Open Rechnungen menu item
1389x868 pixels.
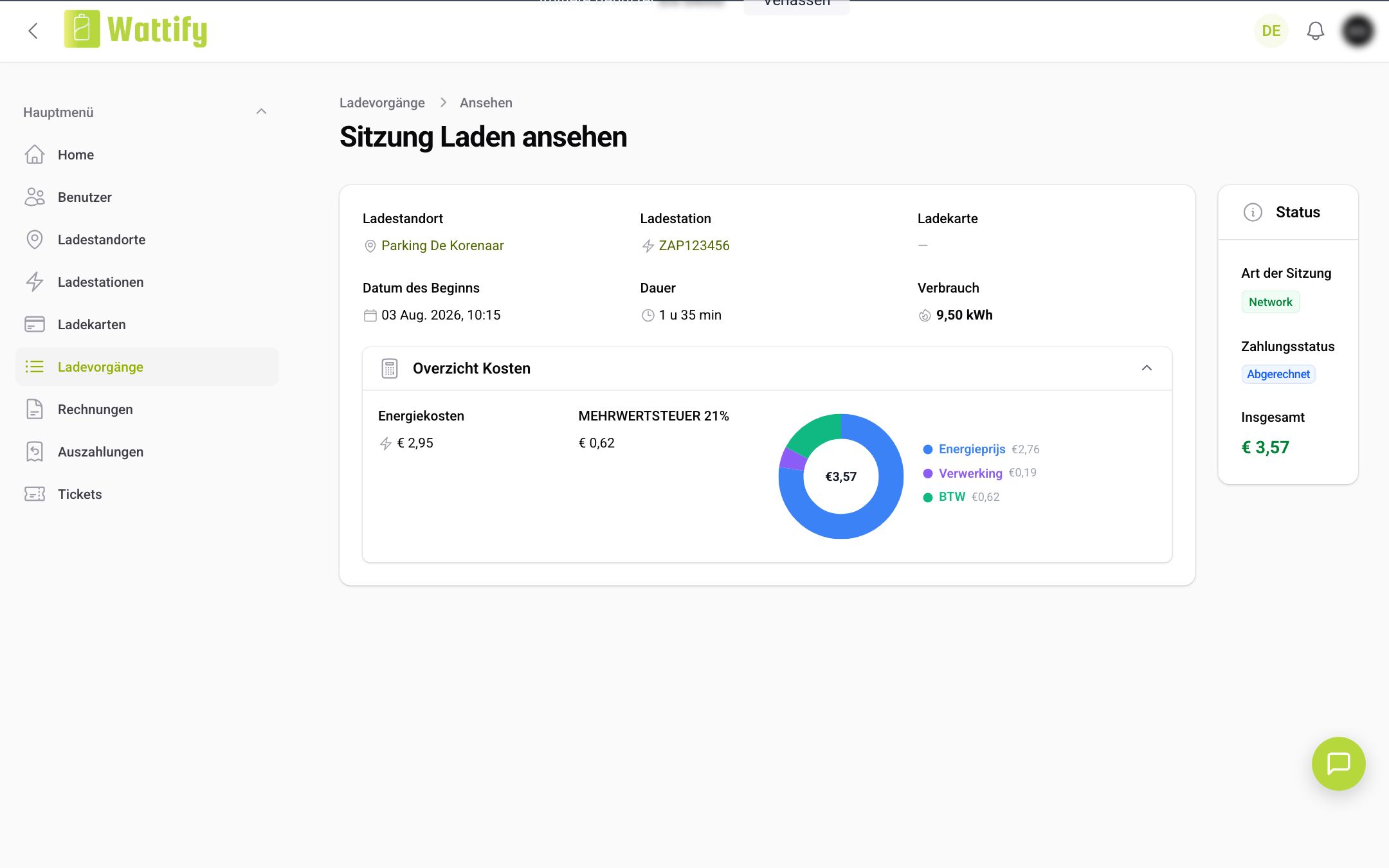(x=147, y=410)
